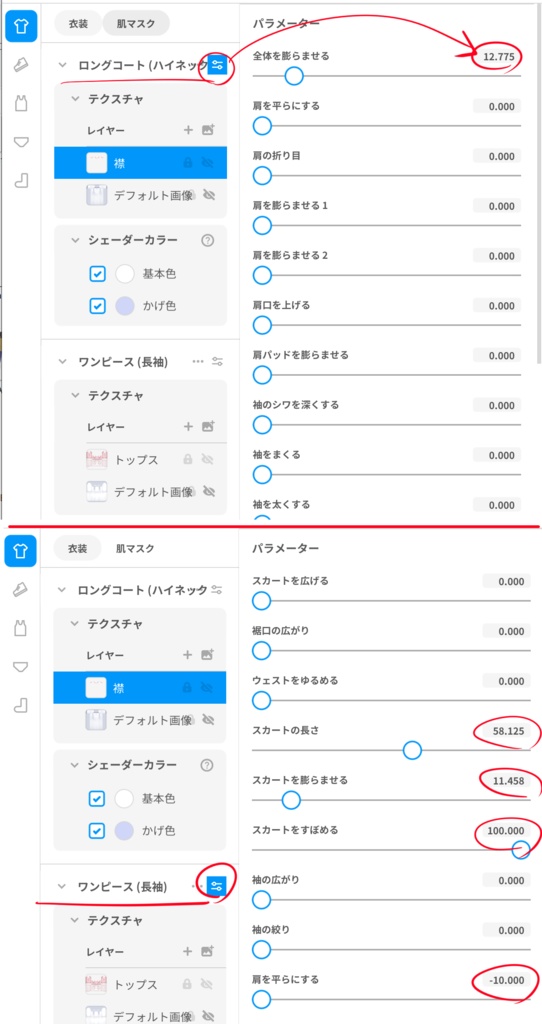Image resolution: width=542 pixels, height=1024 pixels.
Task: Collapse the ワンピース (長袖) chevron in upper capture
Action: (x=63, y=361)
